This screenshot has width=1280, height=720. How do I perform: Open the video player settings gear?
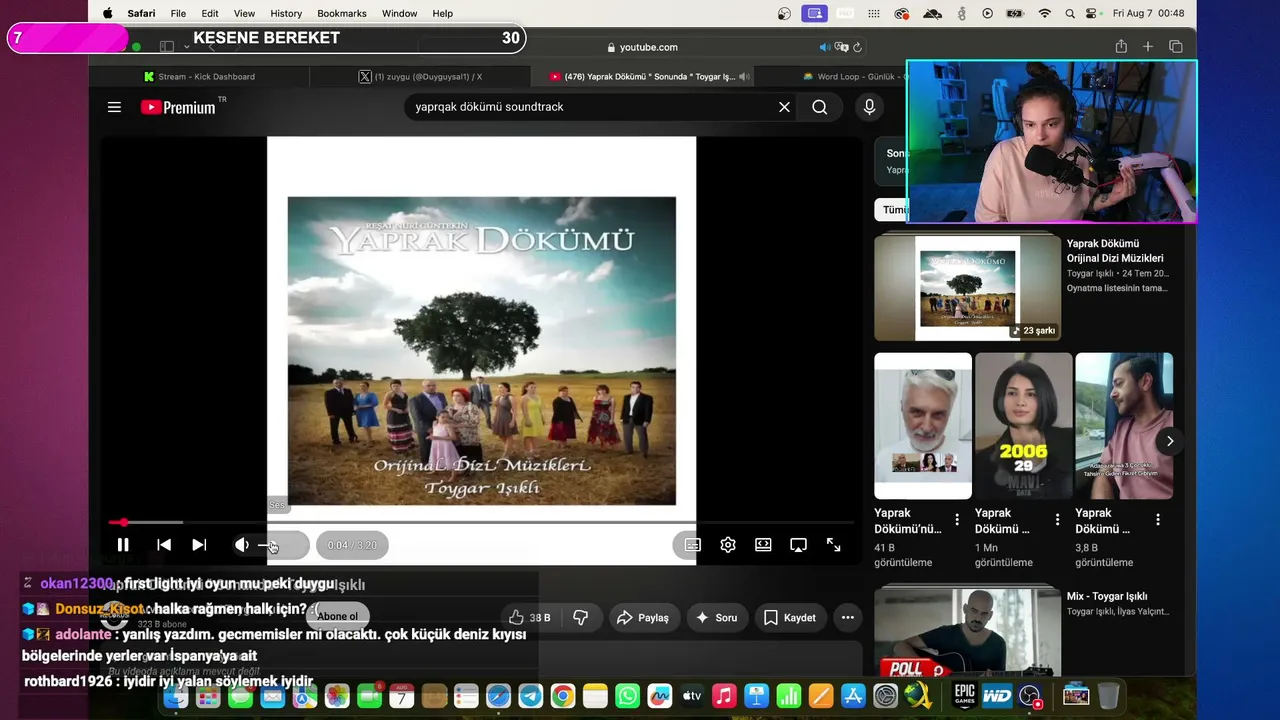(728, 545)
